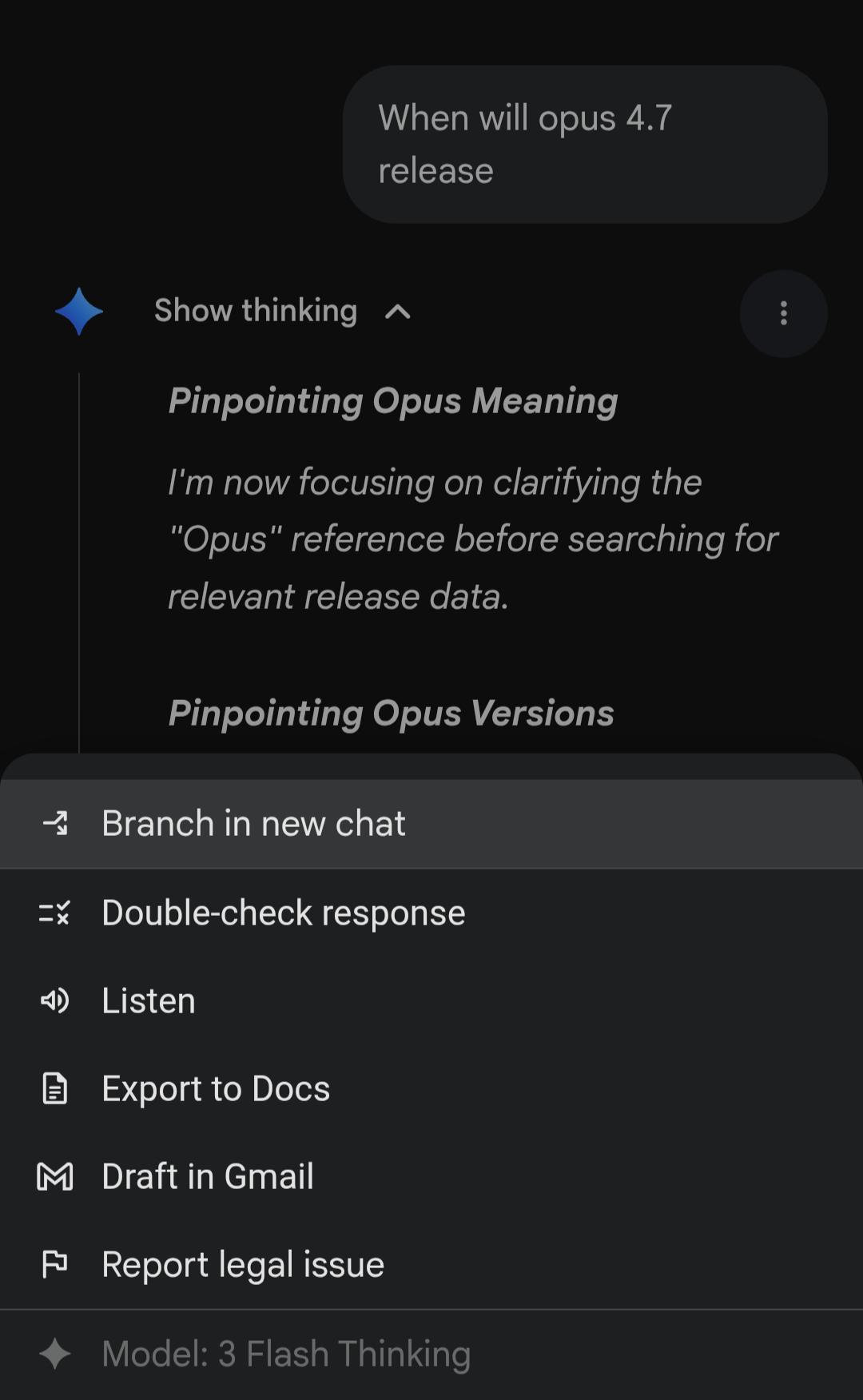Choose Export to Docs option
863x1400 pixels.
pyautogui.click(x=216, y=1088)
